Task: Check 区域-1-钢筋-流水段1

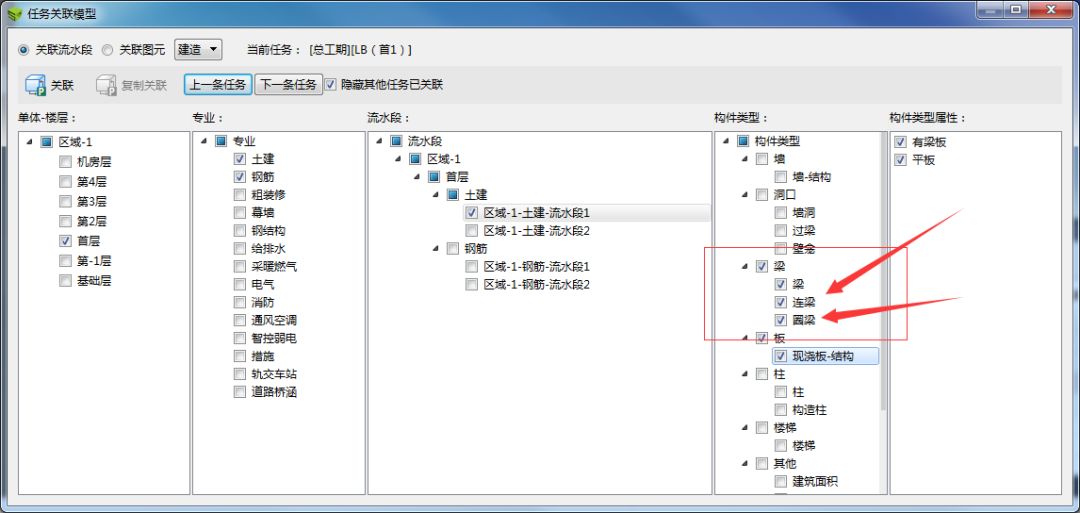Action: coord(471,266)
